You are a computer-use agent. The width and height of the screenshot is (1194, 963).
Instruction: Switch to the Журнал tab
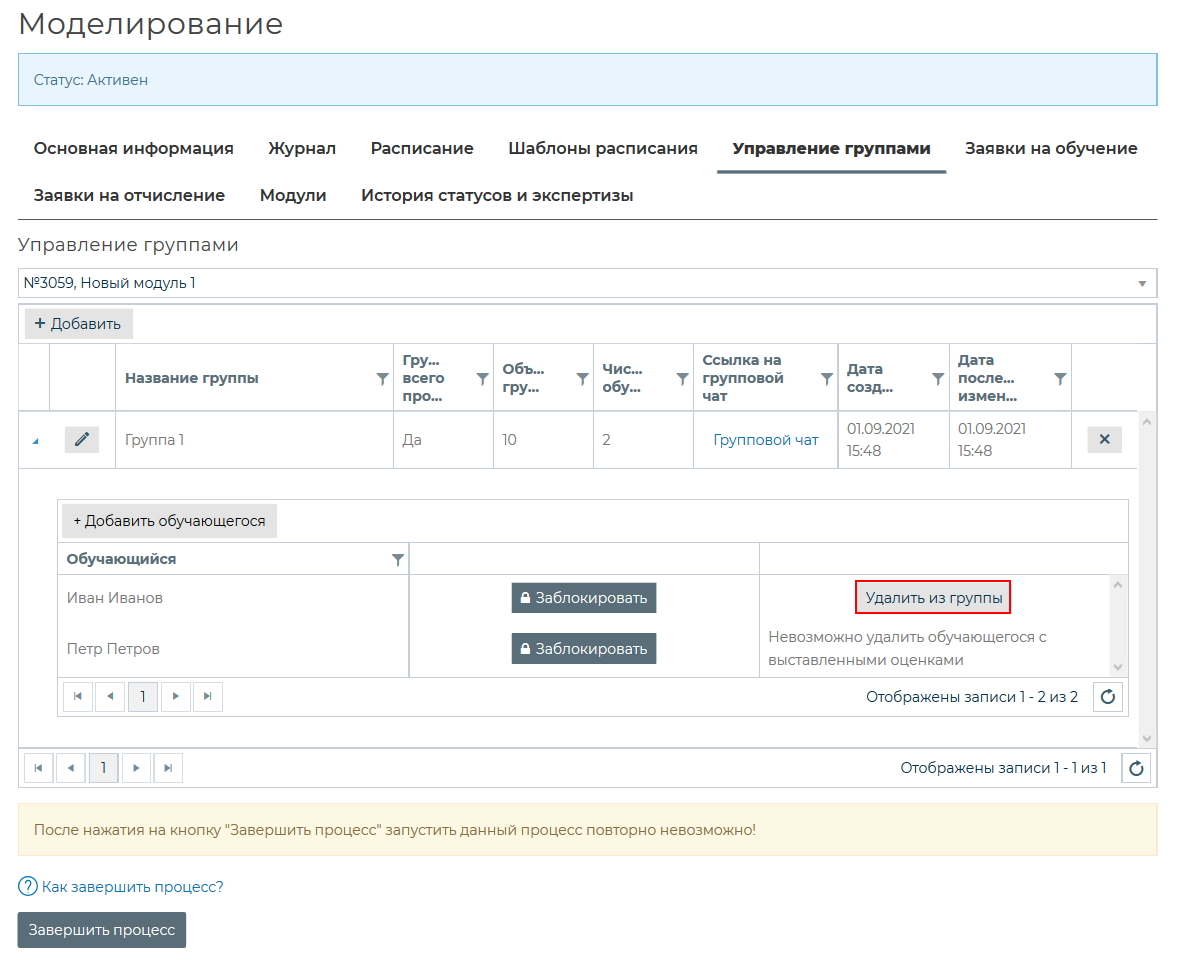point(301,149)
